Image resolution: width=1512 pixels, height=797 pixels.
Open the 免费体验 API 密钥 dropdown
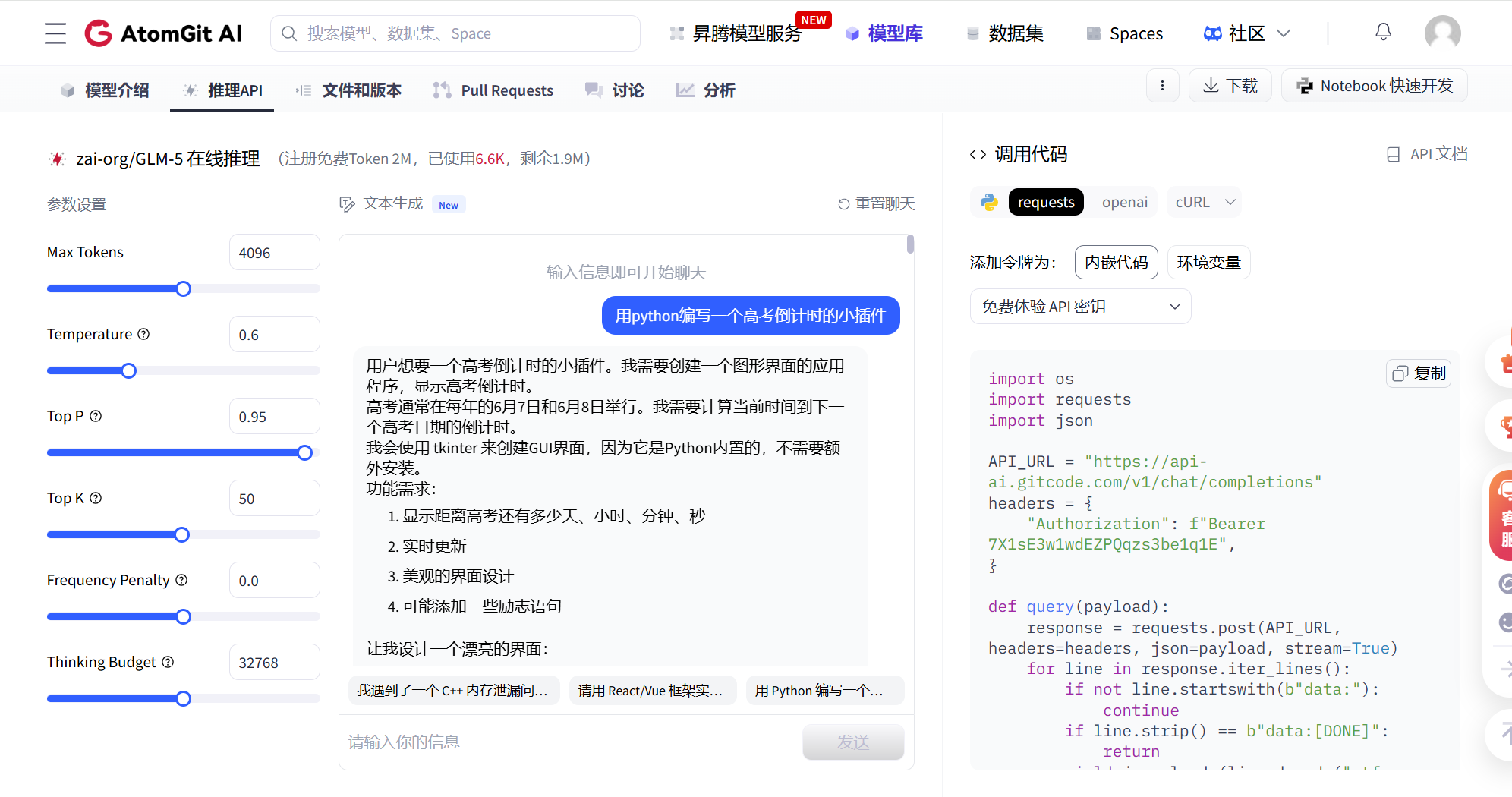[1080, 306]
